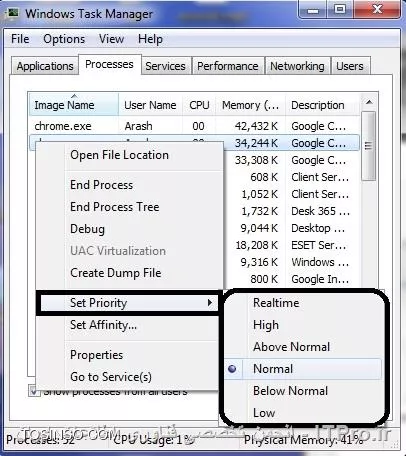Click the 1,052 K Client Ser... row
Screen dimensions: 406x456
pyautogui.click(x=292, y=194)
